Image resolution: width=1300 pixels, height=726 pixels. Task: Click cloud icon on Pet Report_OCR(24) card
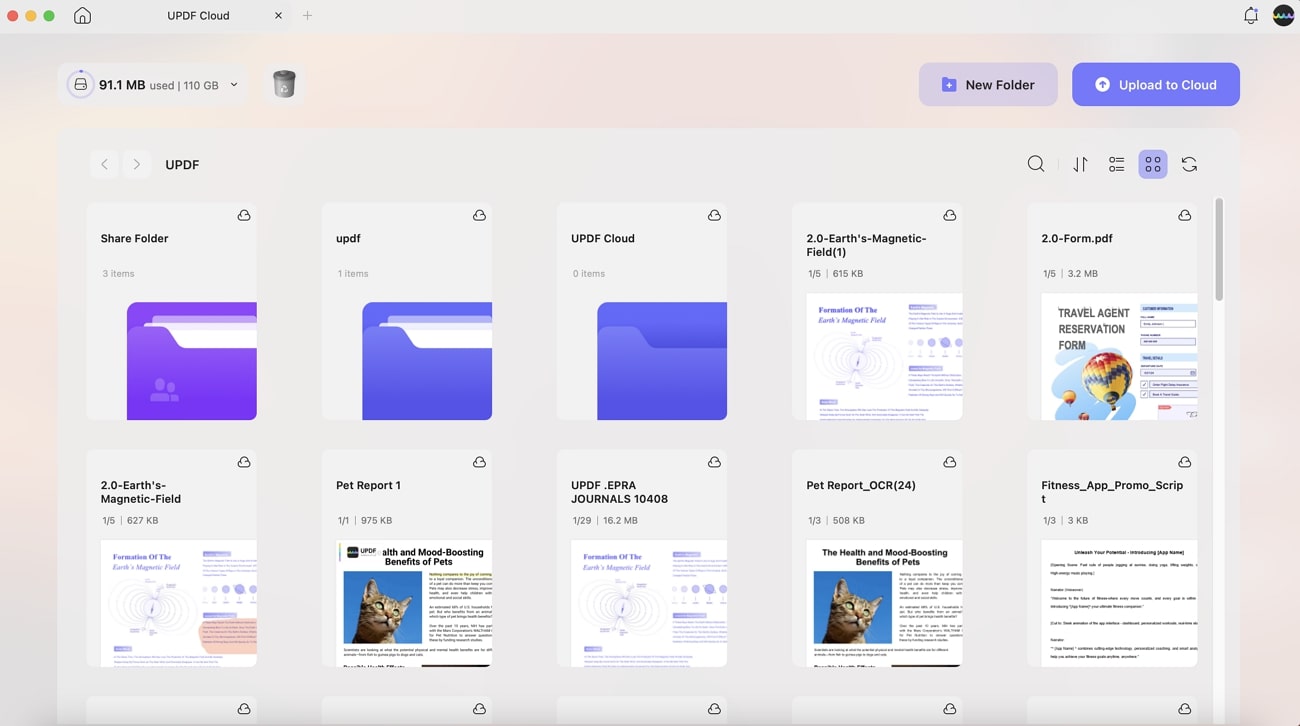click(949, 462)
